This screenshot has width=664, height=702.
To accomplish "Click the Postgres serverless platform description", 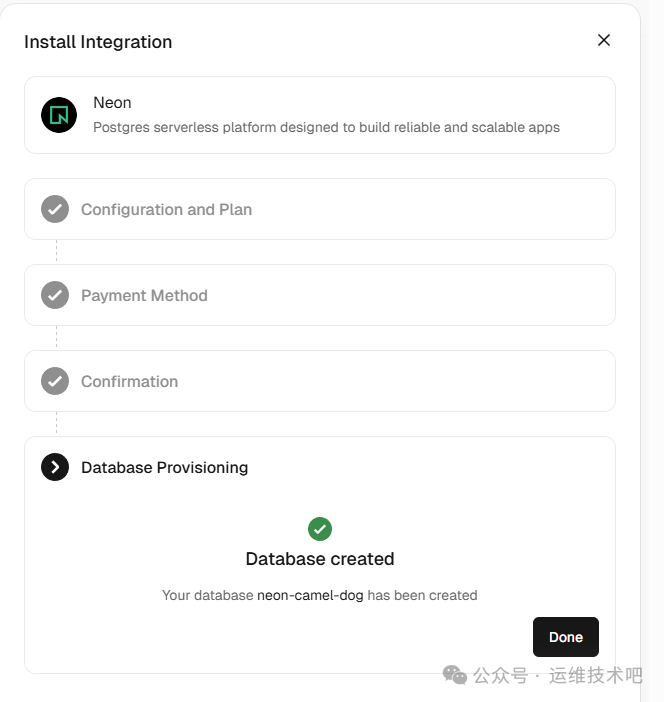I will coord(326,127).
